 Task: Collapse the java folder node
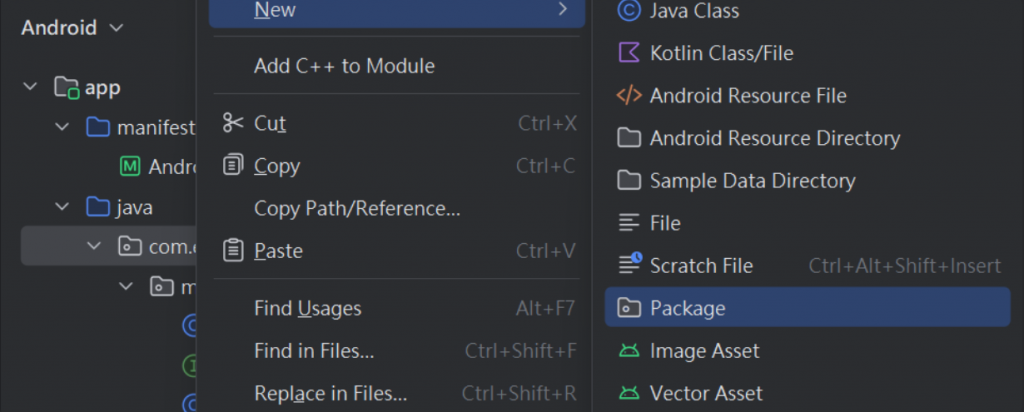tap(62, 208)
